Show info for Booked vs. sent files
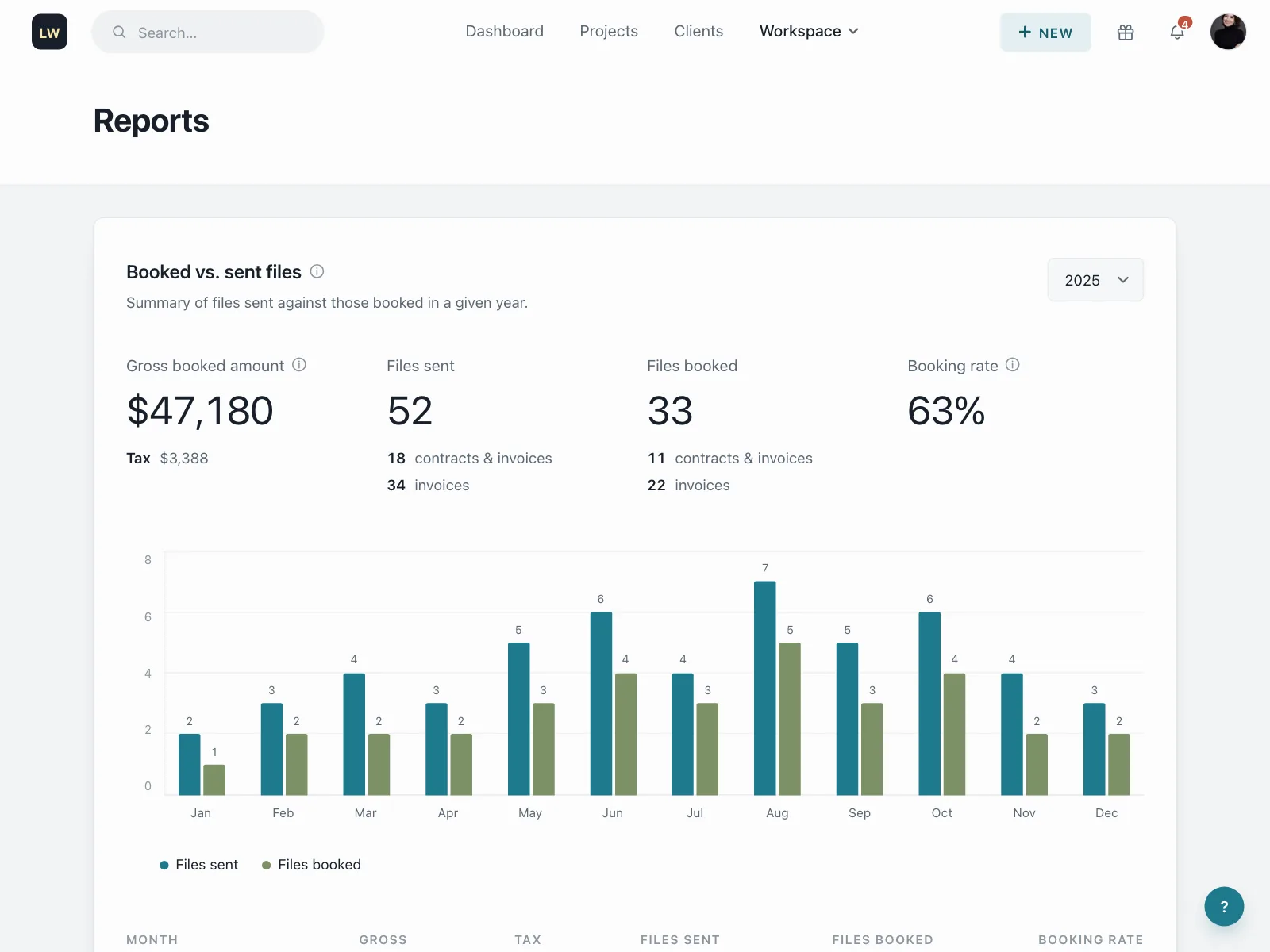This screenshot has height=952, width=1270. pos(317,271)
